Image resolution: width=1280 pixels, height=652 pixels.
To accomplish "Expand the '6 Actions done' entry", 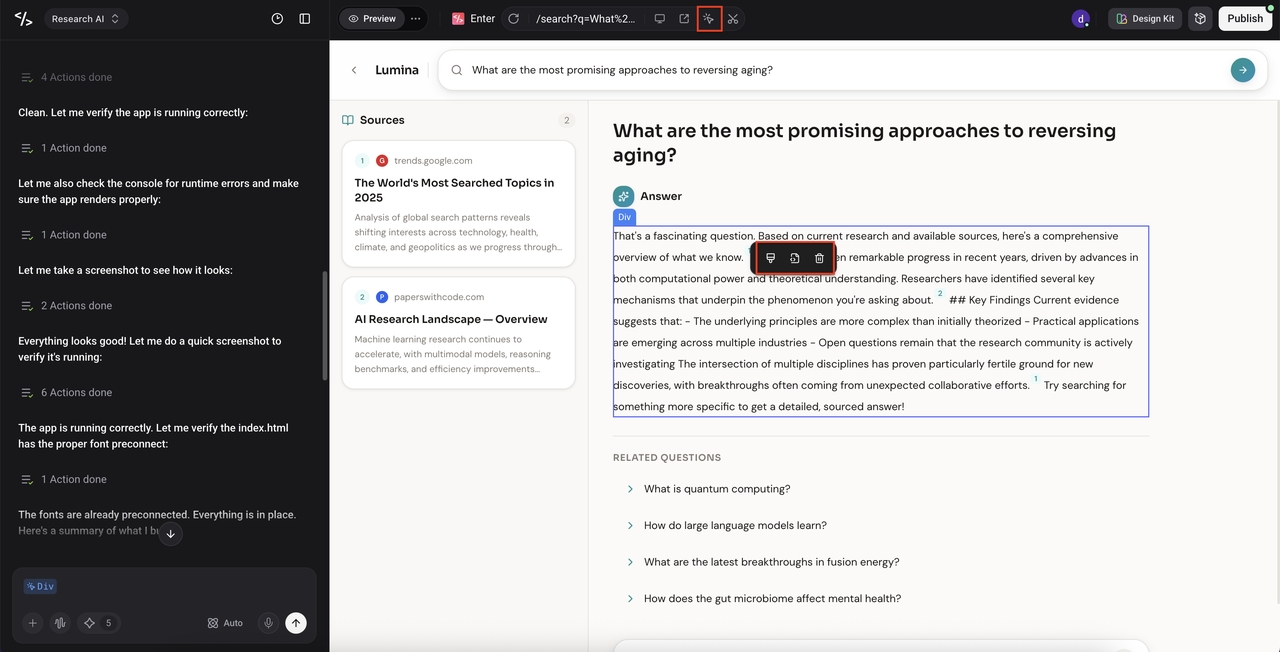I will tap(66, 393).
